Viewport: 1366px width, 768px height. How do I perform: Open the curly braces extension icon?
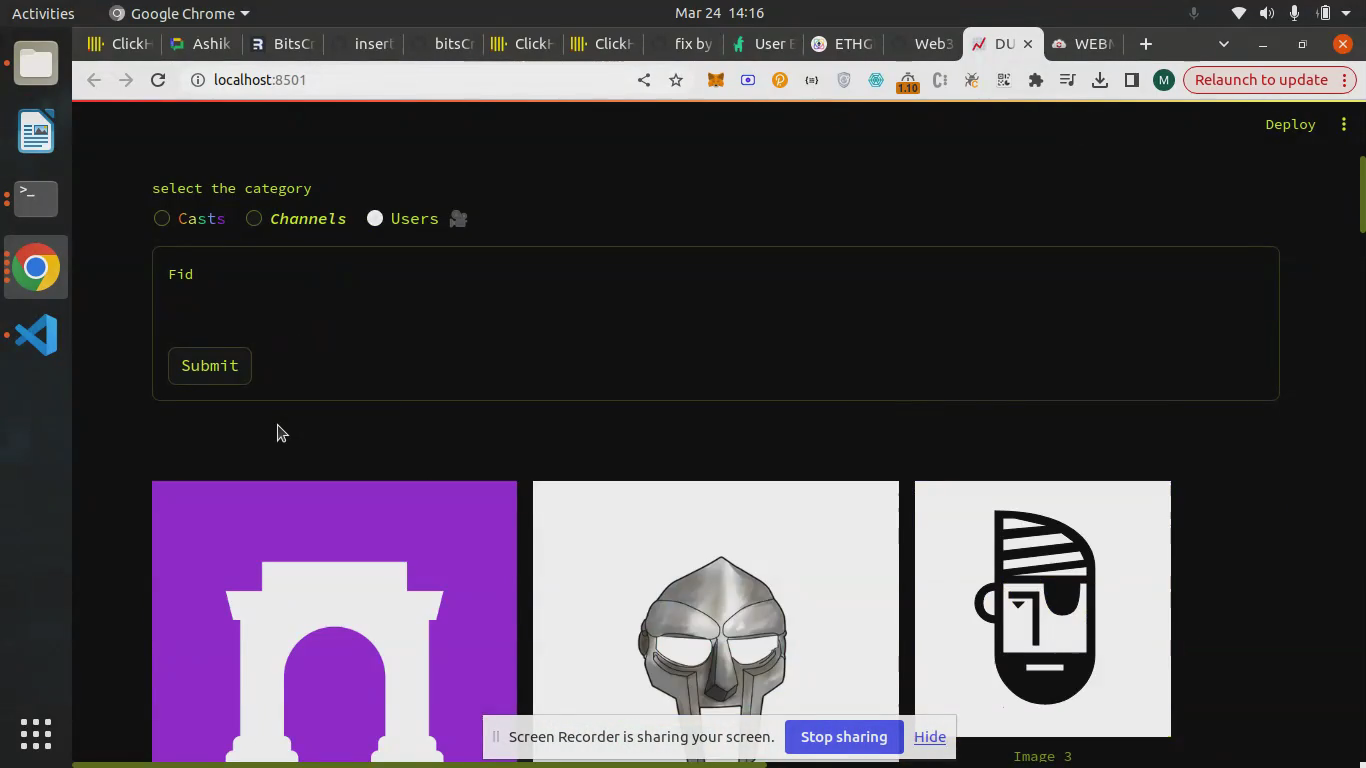(812, 80)
